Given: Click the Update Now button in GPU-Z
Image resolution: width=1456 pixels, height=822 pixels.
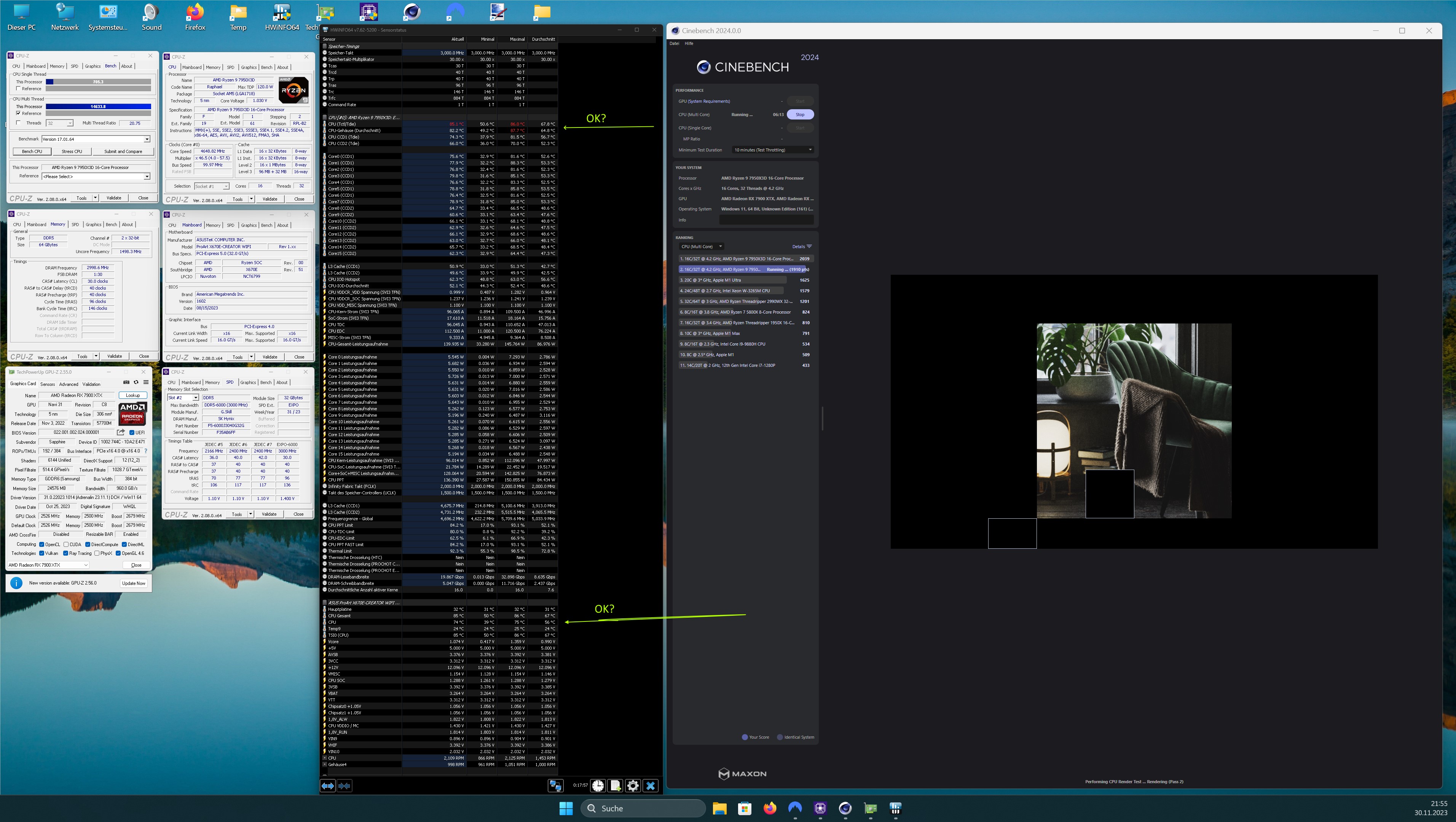Looking at the screenshot, I should (x=134, y=583).
